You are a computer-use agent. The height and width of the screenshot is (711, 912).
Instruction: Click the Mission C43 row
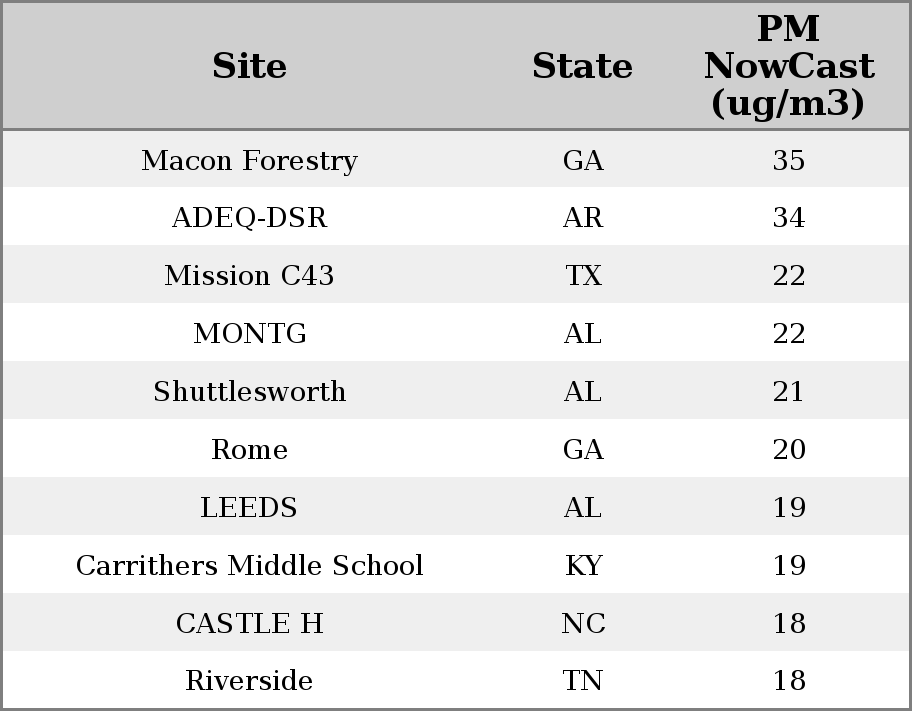pos(456,274)
